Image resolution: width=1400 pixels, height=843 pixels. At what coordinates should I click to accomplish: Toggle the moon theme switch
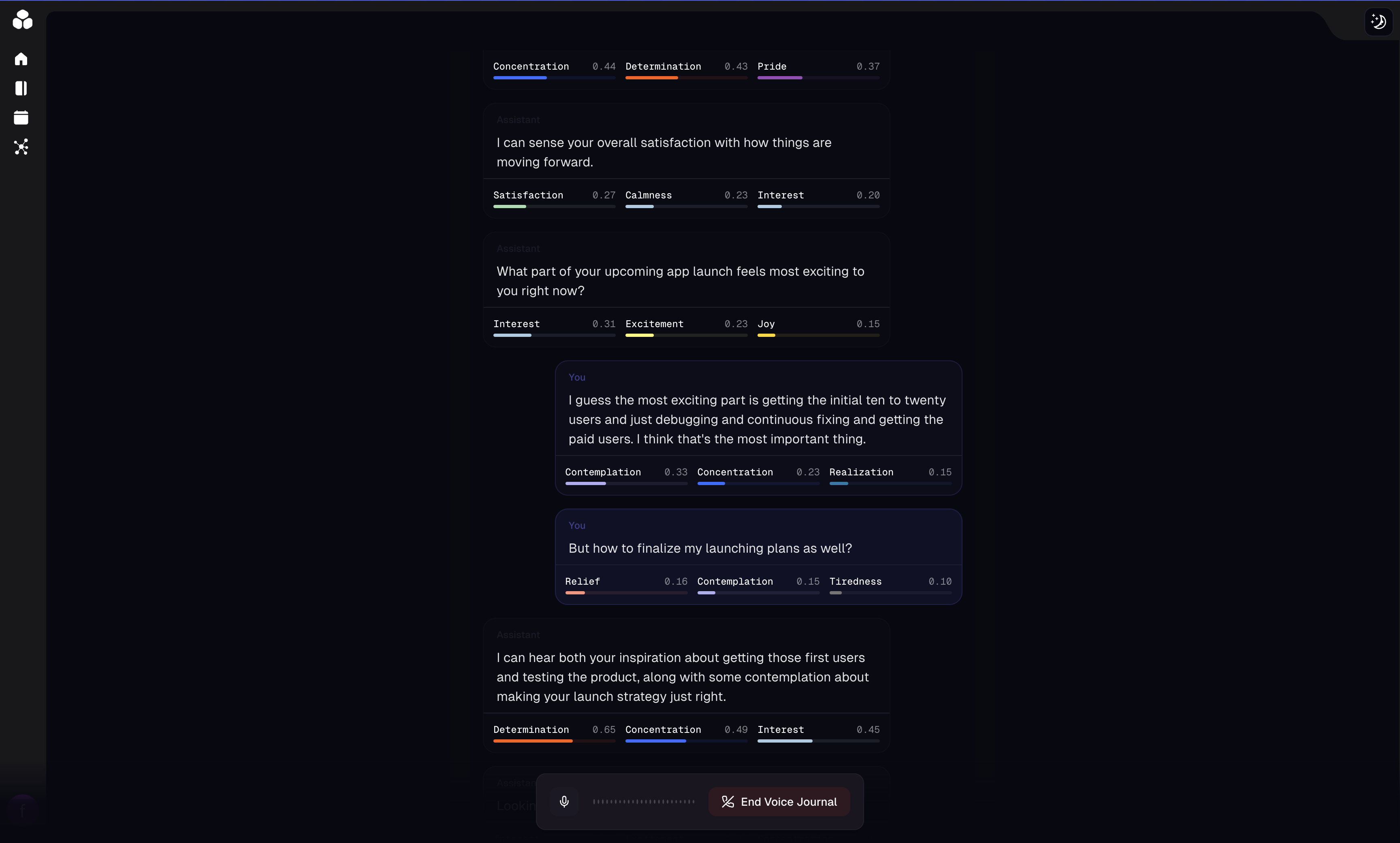(1378, 22)
